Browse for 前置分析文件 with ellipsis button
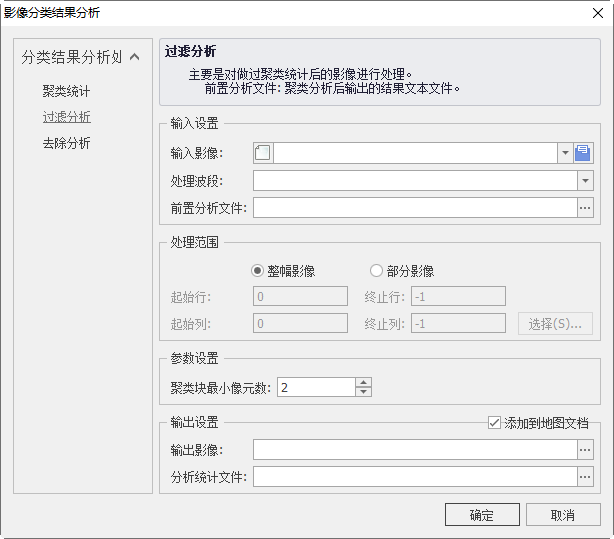This screenshot has width=614, height=539. point(585,208)
